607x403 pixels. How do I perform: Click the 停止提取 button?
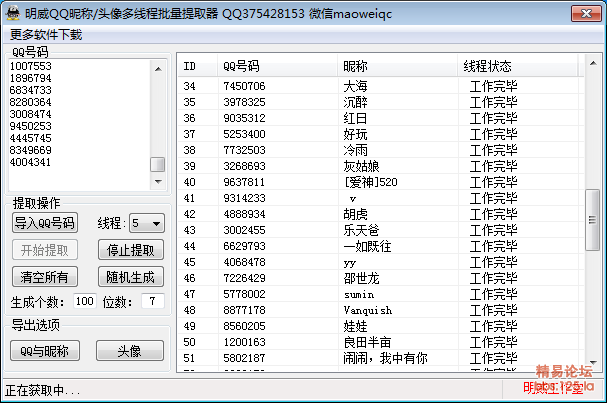131,250
